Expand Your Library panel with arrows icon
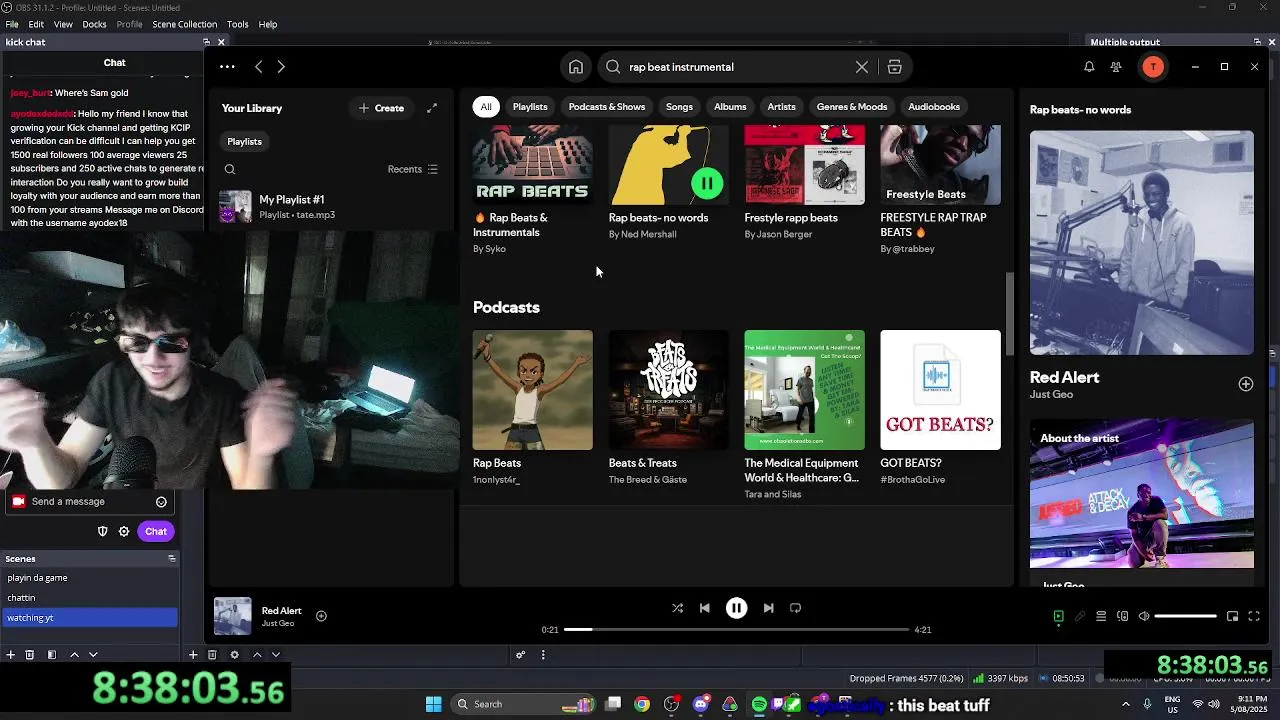The width and height of the screenshot is (1280, 720). pos(432,108)
